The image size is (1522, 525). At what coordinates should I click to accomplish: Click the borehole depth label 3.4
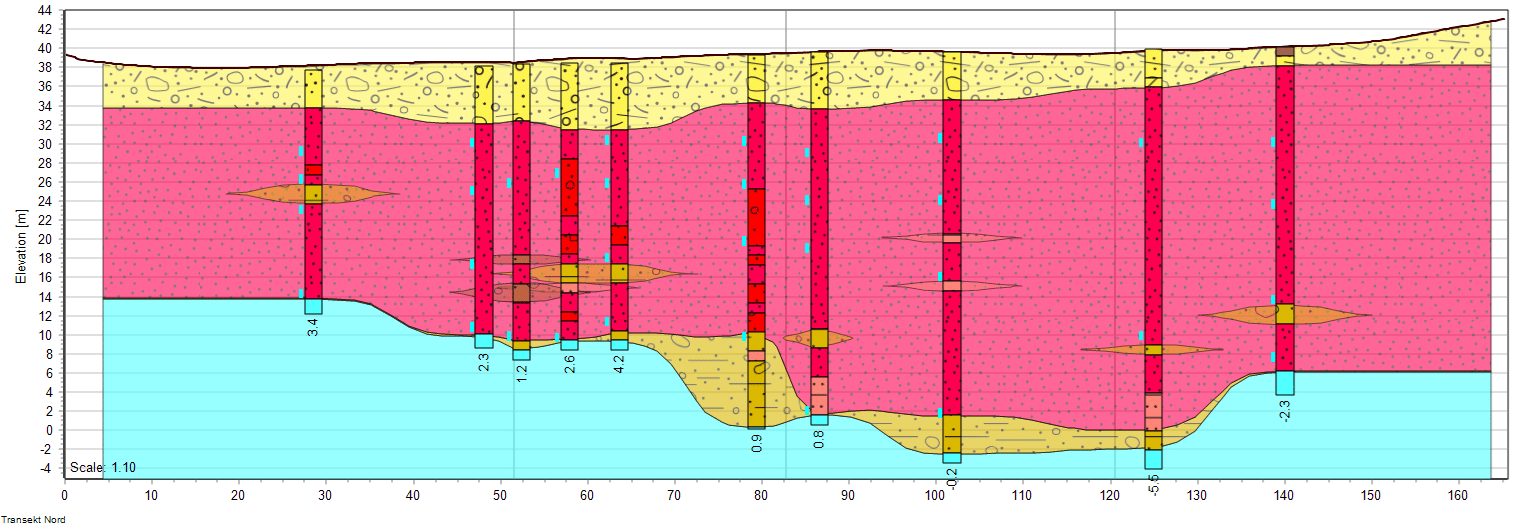pos(313,327)
